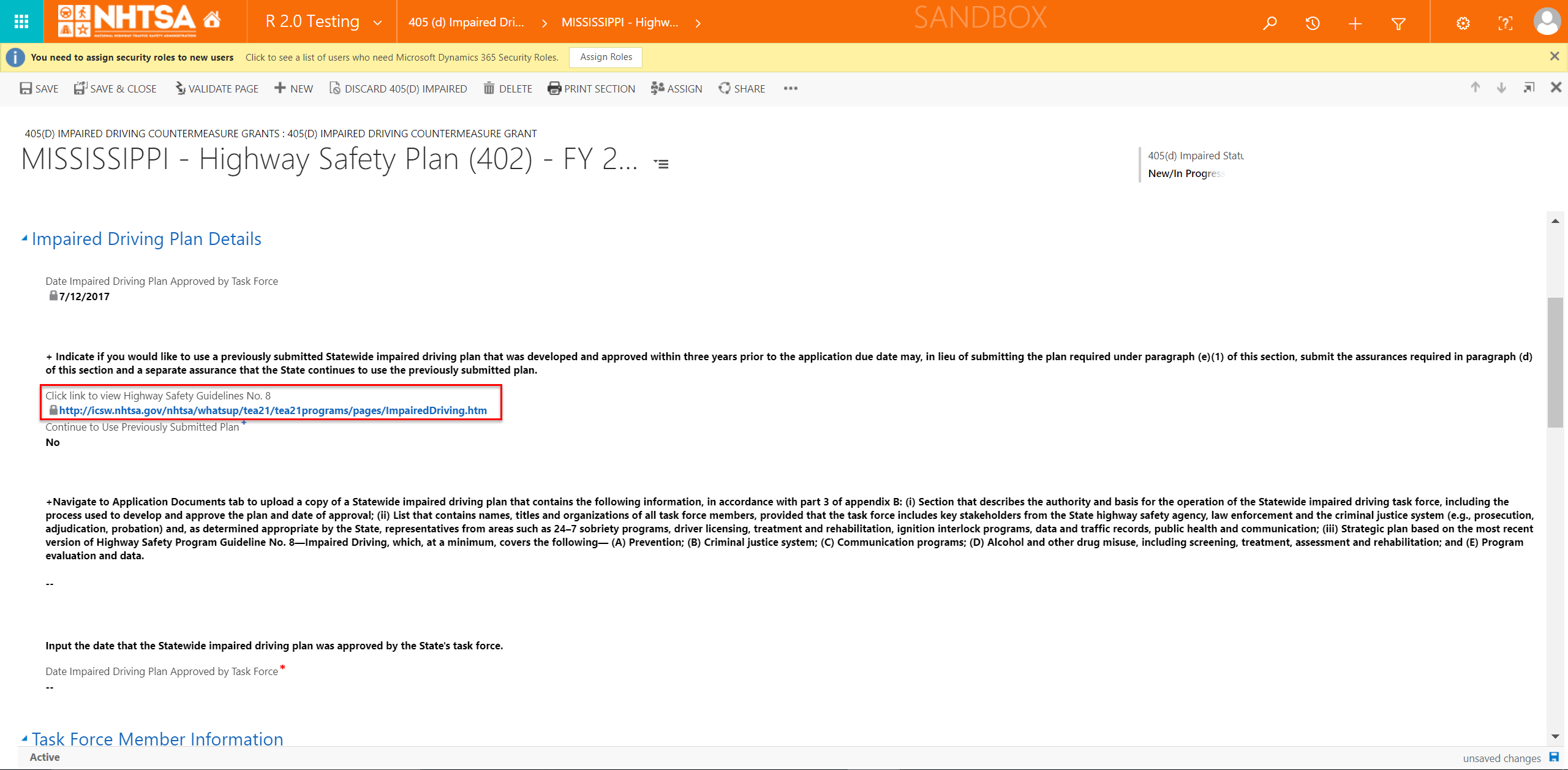Open the app launcher waffle icon
The width and height of the screenshot is (1568, 770).
coord(21,21)
